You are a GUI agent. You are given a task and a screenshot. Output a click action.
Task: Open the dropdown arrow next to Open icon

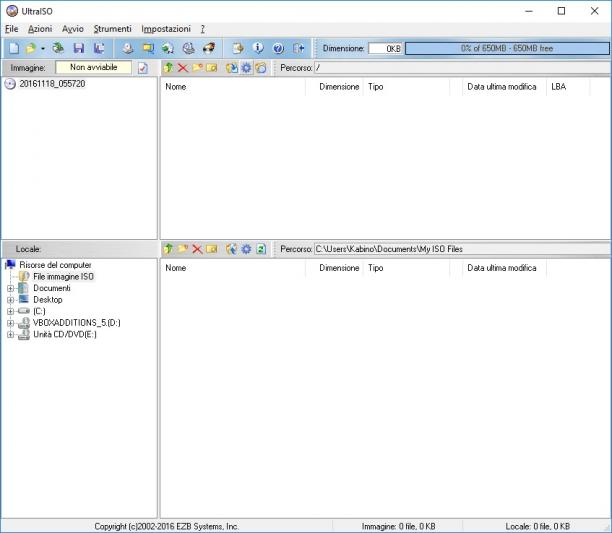pos(43,49)
